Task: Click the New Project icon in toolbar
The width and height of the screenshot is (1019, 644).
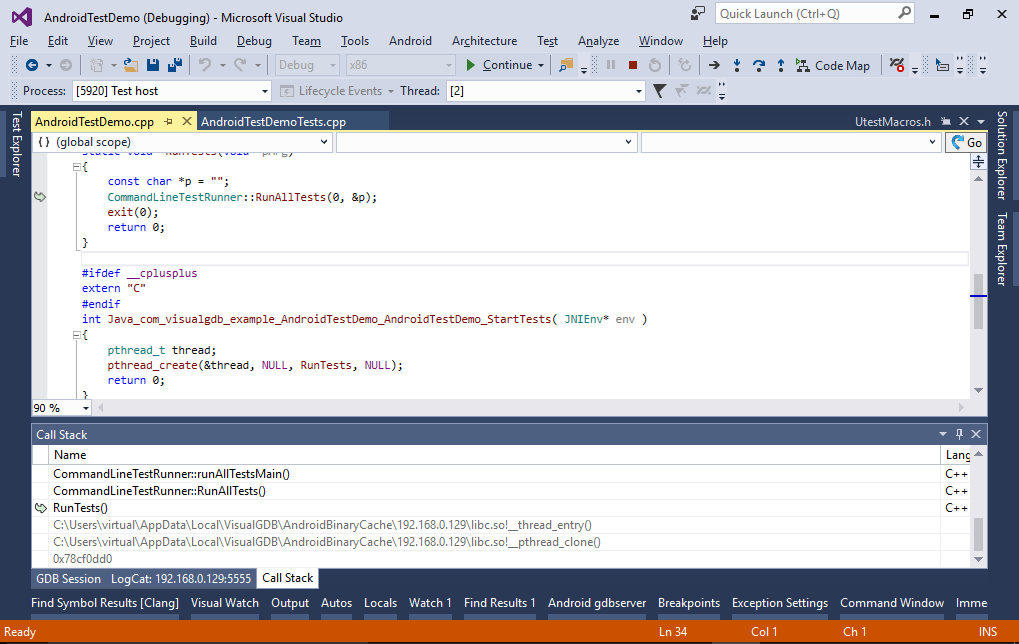Action: coord(96,65)
